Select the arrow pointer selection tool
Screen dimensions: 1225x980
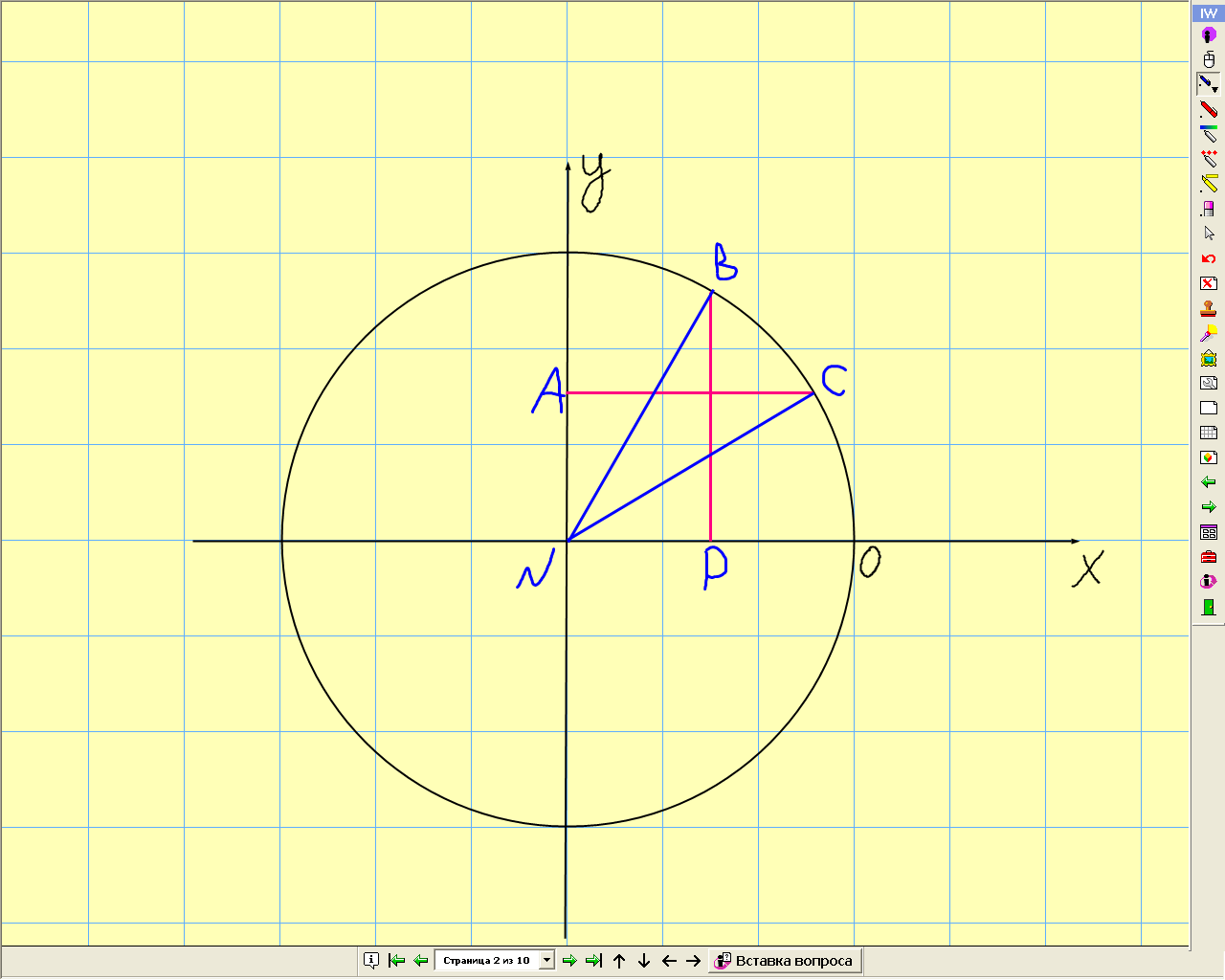[x=1209, y=234]
